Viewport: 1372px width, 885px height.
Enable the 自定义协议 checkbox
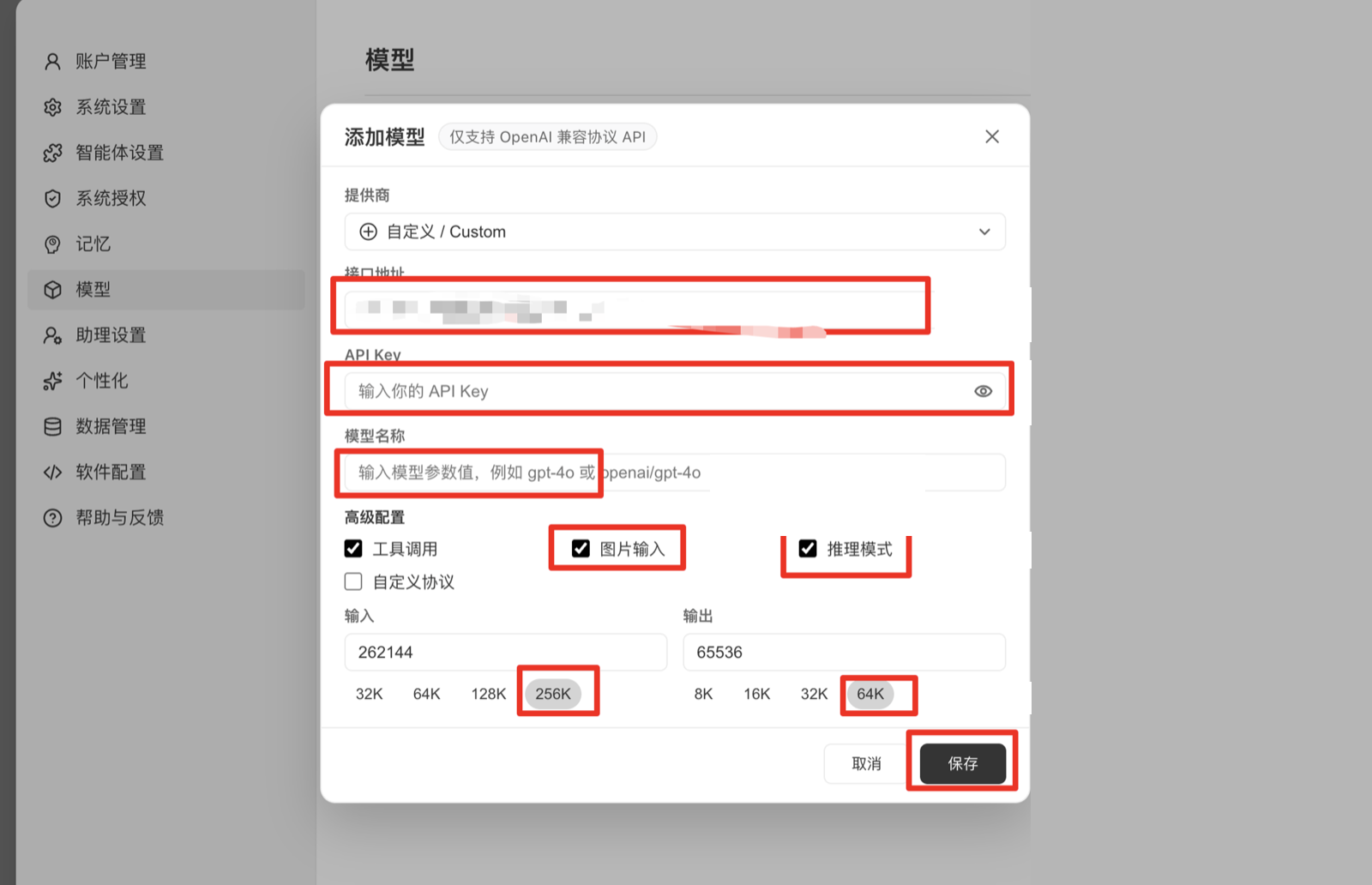coord(353,581)
